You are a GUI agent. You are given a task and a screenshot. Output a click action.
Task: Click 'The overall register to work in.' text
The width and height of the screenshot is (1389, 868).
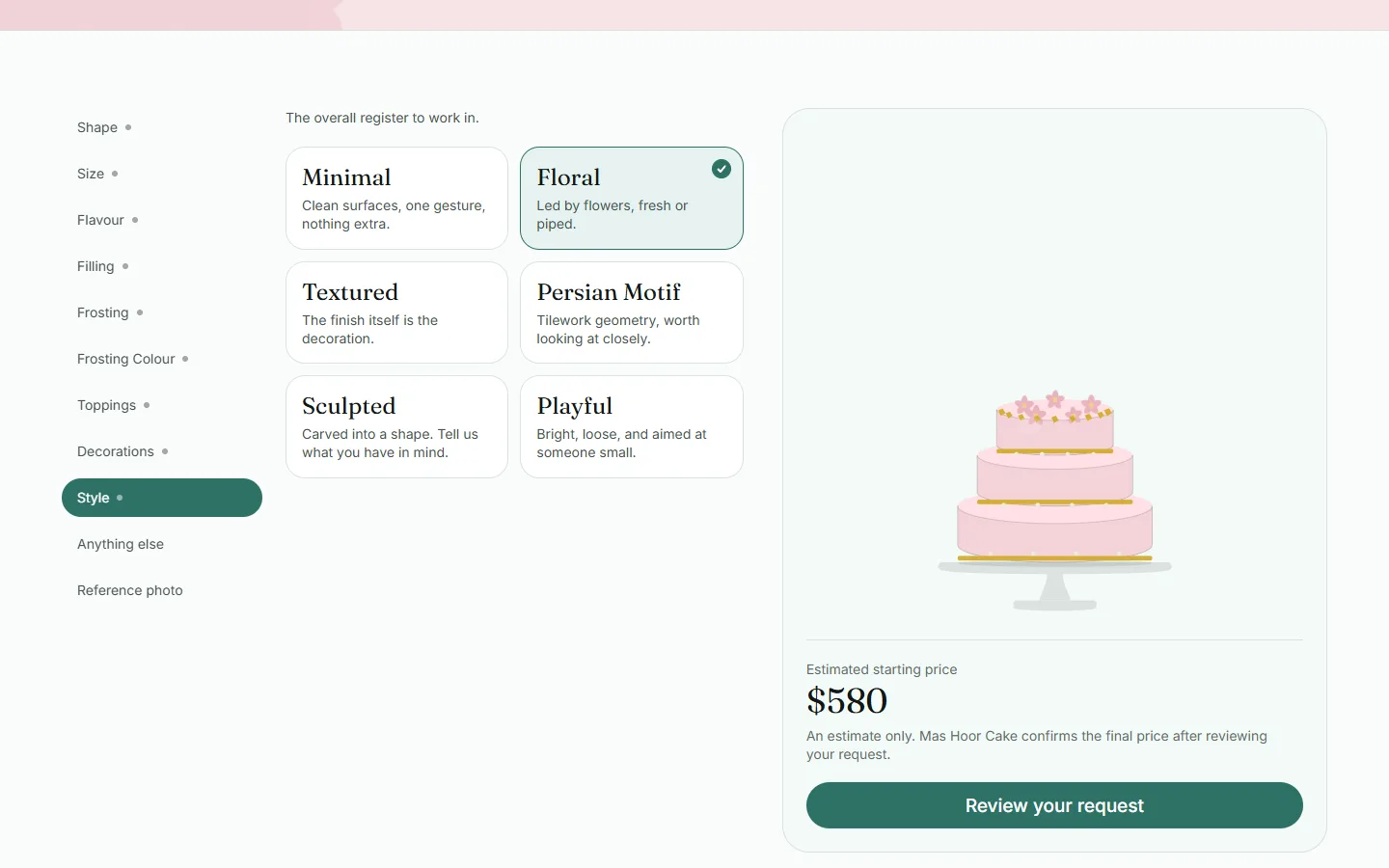[382, 118]
